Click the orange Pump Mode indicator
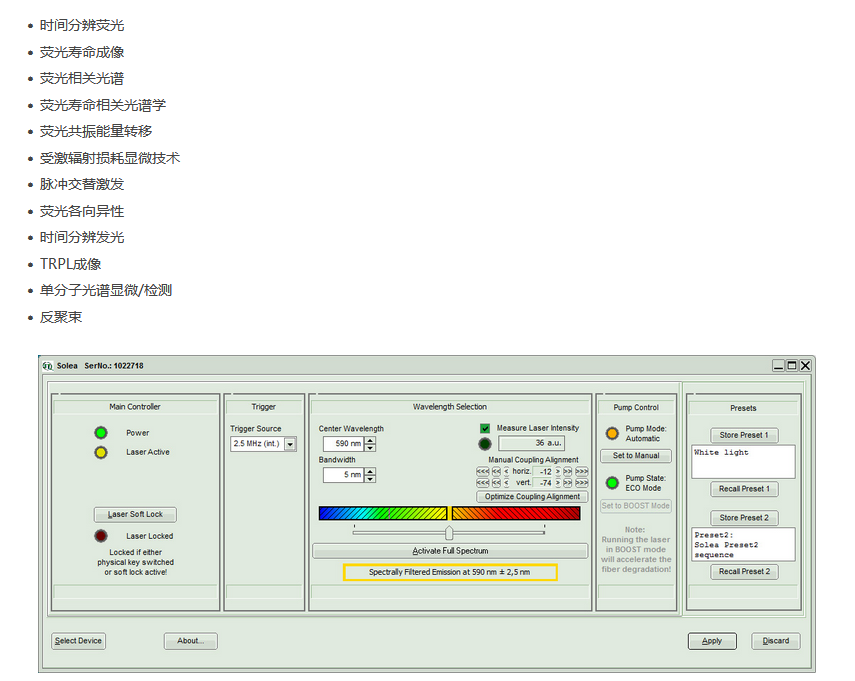This screenshot has width=855, height=681. (612, 433)
